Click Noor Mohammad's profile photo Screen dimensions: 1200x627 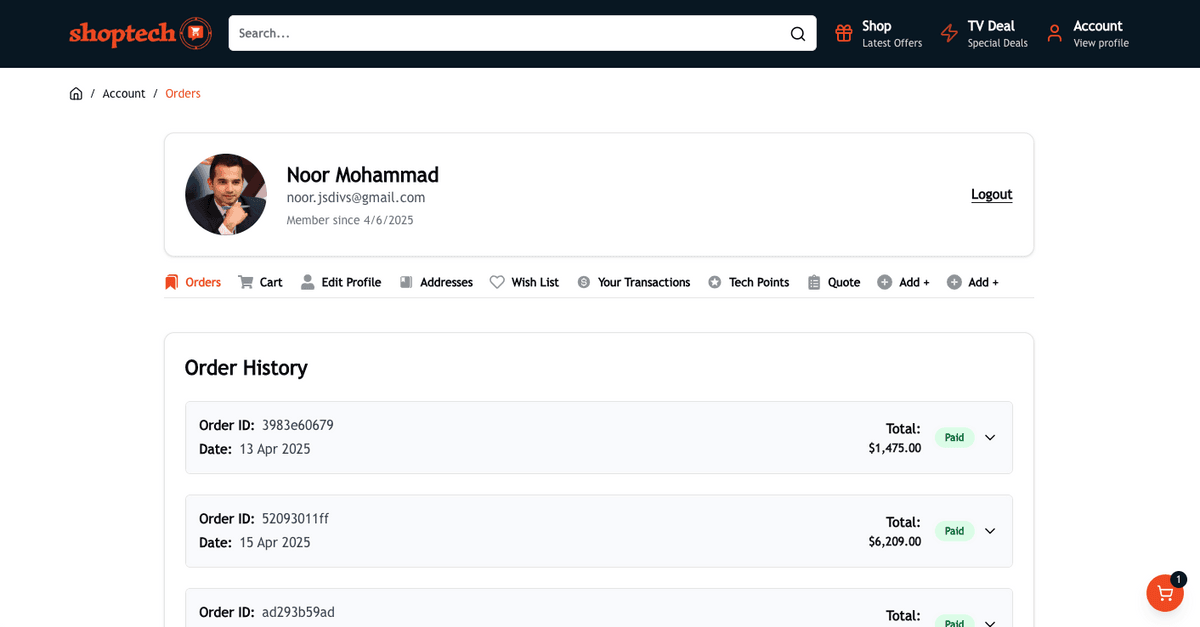(226, 194)
